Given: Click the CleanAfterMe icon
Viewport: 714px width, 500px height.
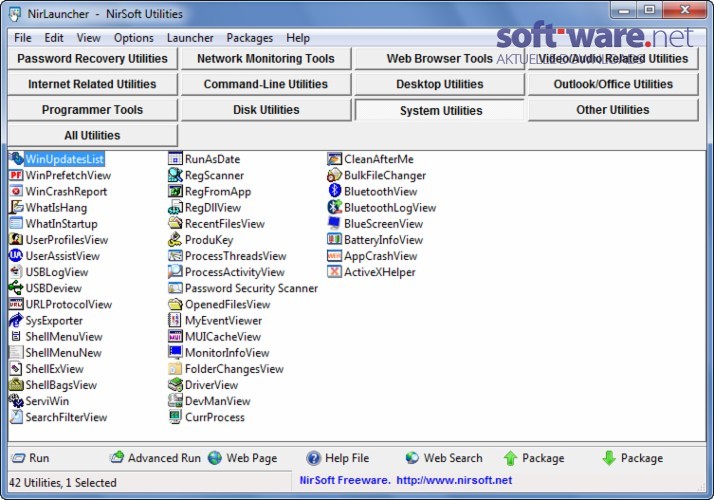Looking at the screenshot, I should coord(335,159).
